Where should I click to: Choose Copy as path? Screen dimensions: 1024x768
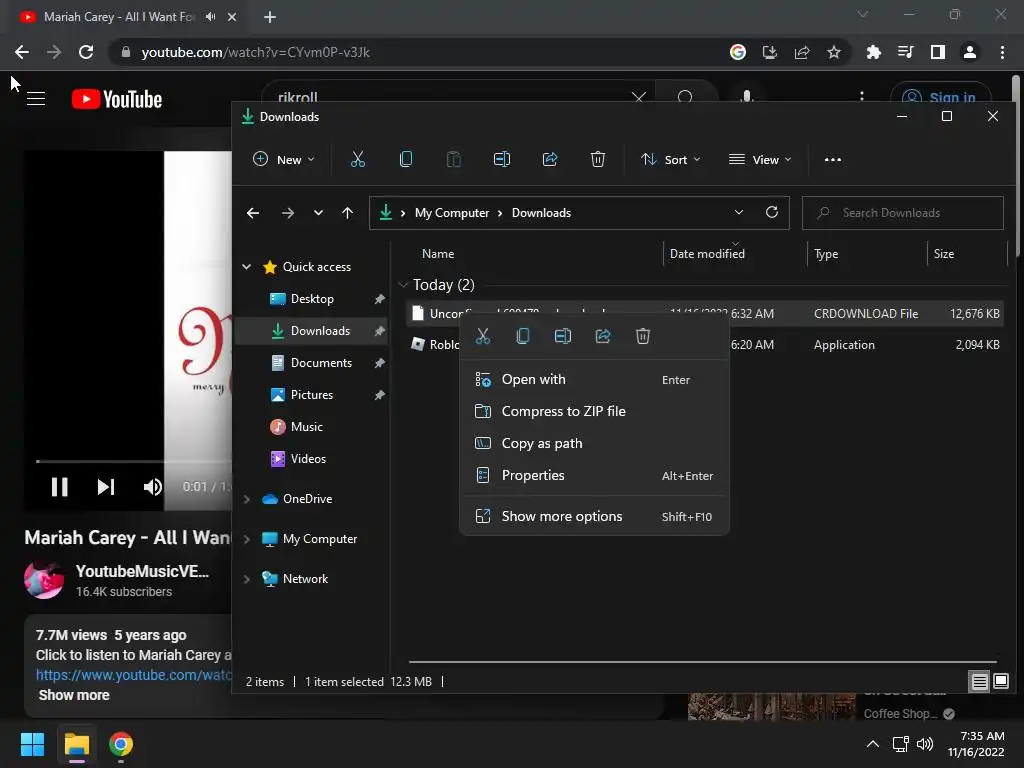[x=594, y=443]
